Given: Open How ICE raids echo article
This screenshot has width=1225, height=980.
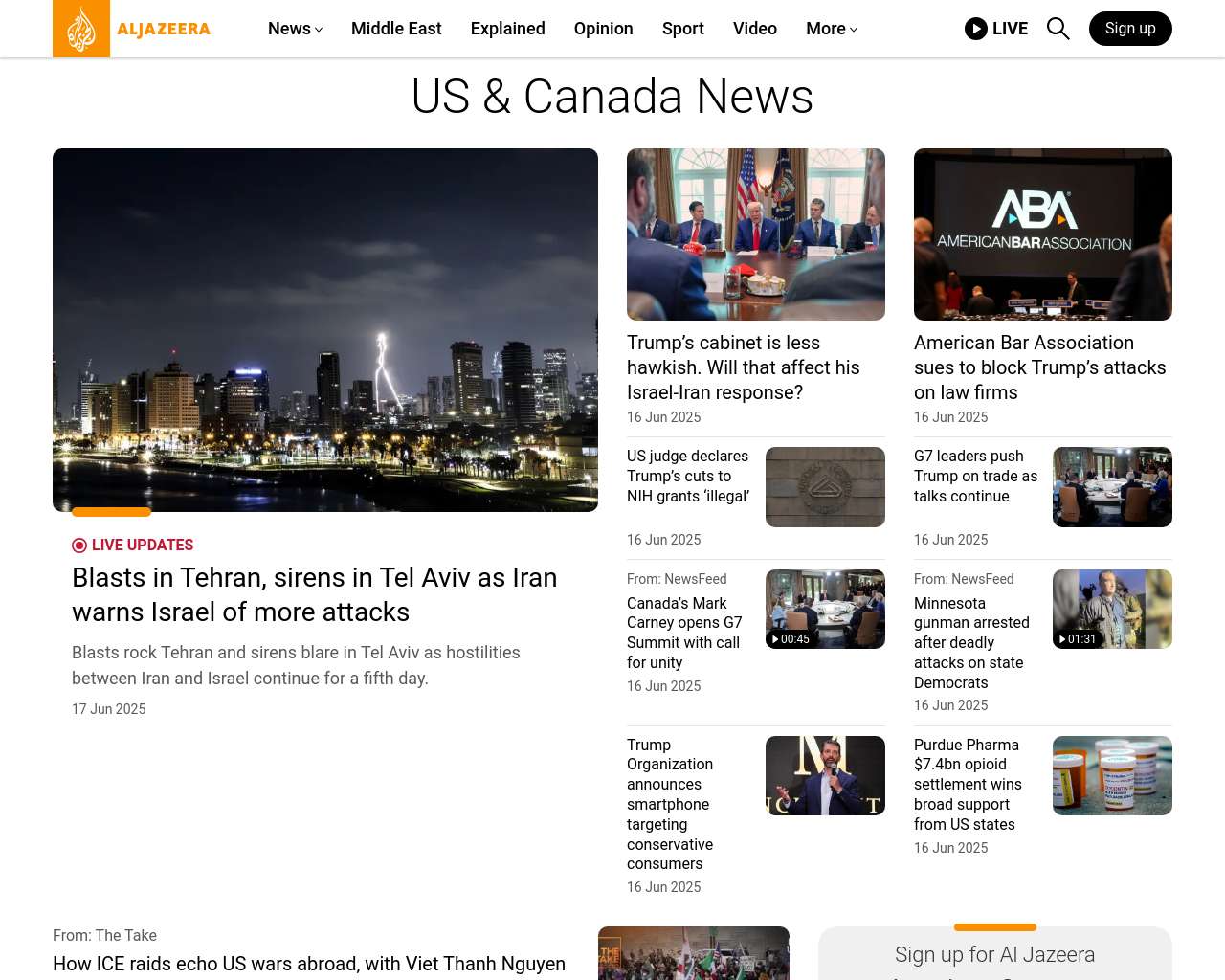Looking at the screenshot, I should coord(309,964).
